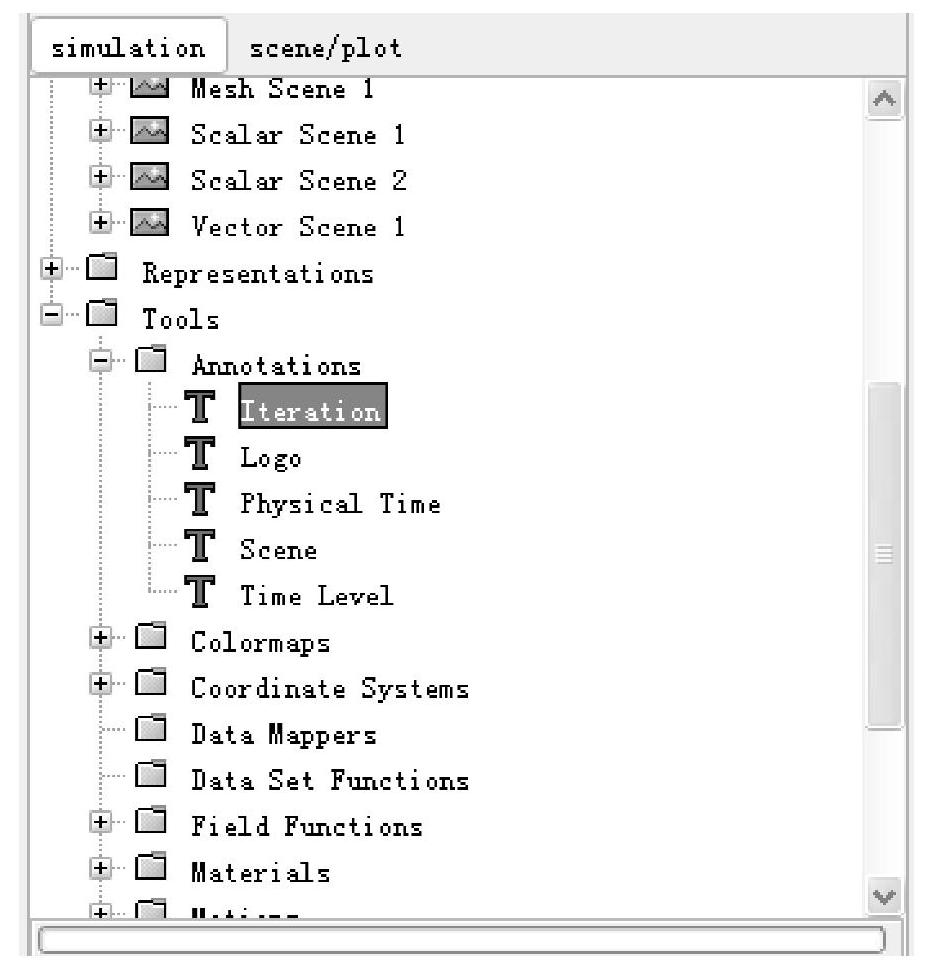This screenshot has width=928, height=970.
Task: Click the Data Mappers folder icon
Action: 152,734
